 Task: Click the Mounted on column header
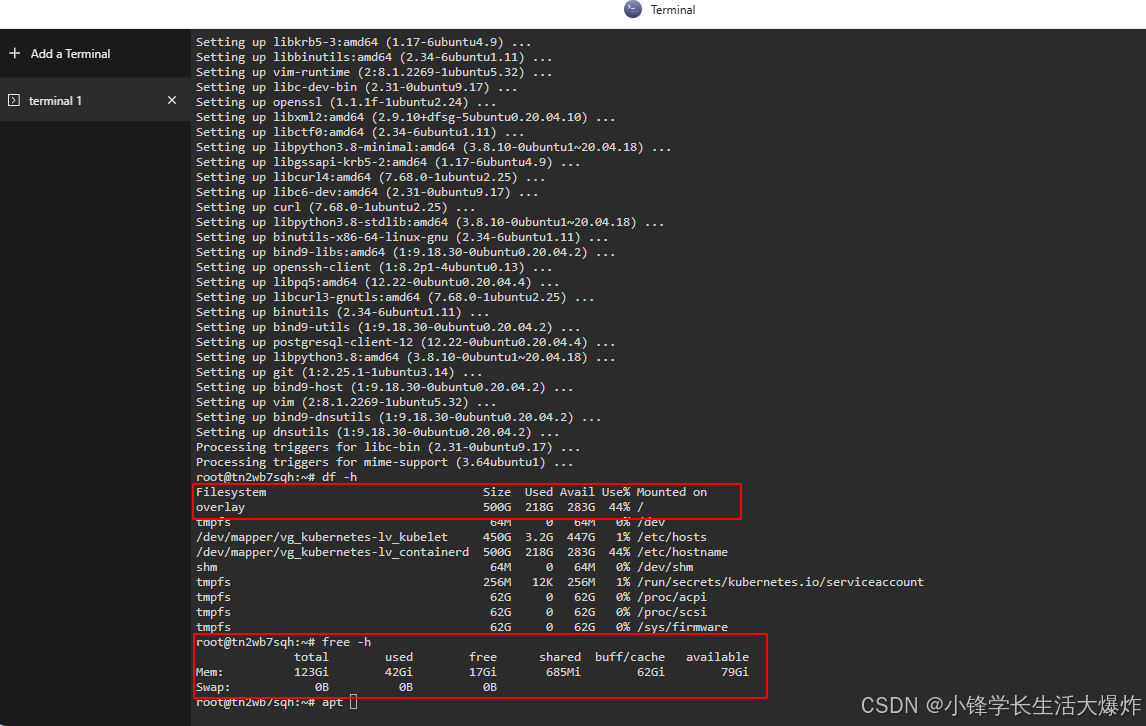[x=672, y=491]
